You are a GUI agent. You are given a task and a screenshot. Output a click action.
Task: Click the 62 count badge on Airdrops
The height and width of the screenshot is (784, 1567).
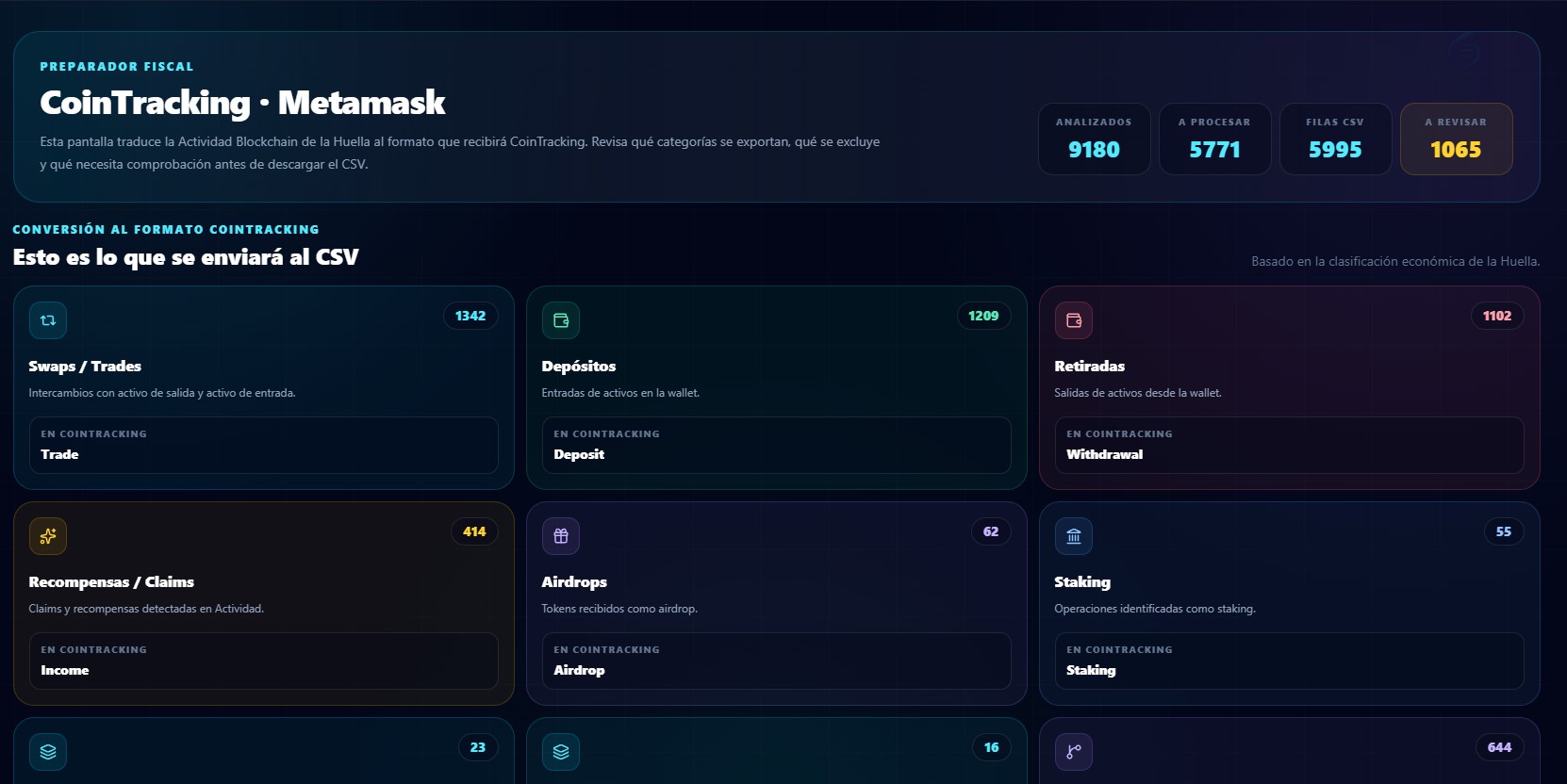click(x=991, y=531)
